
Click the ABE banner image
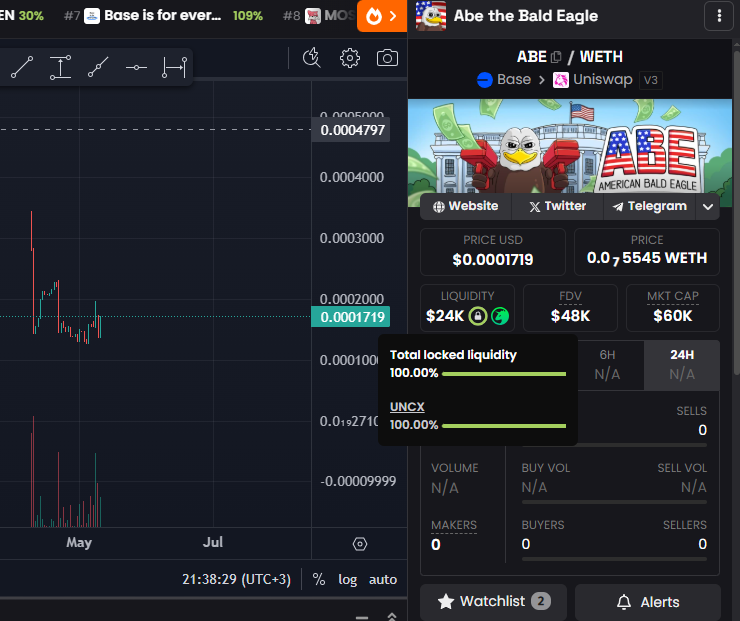pyautogui.click(x=570, y=146)
